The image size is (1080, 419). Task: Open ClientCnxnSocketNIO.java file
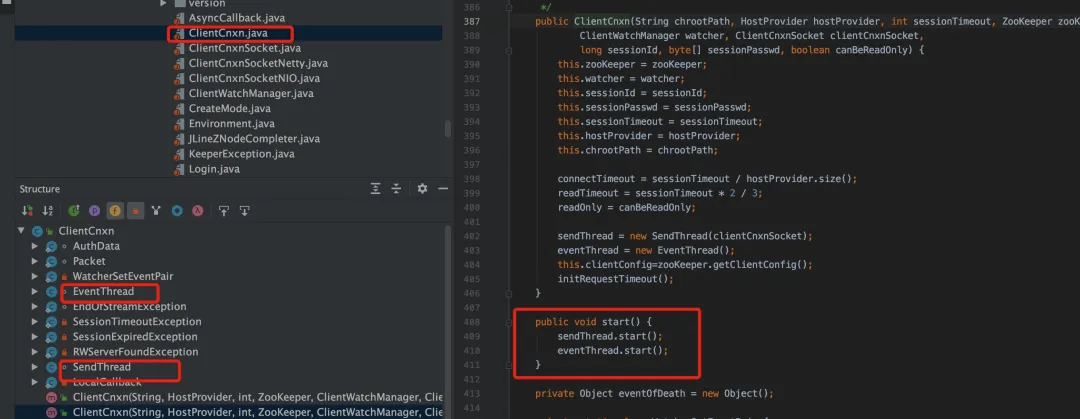point(254,79)
